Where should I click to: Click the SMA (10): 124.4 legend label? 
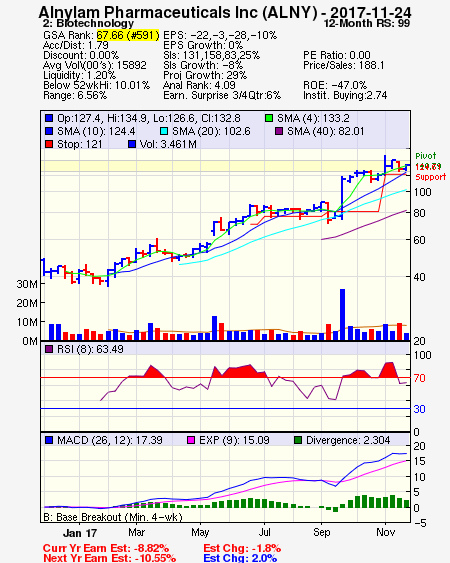click(96, 131)
